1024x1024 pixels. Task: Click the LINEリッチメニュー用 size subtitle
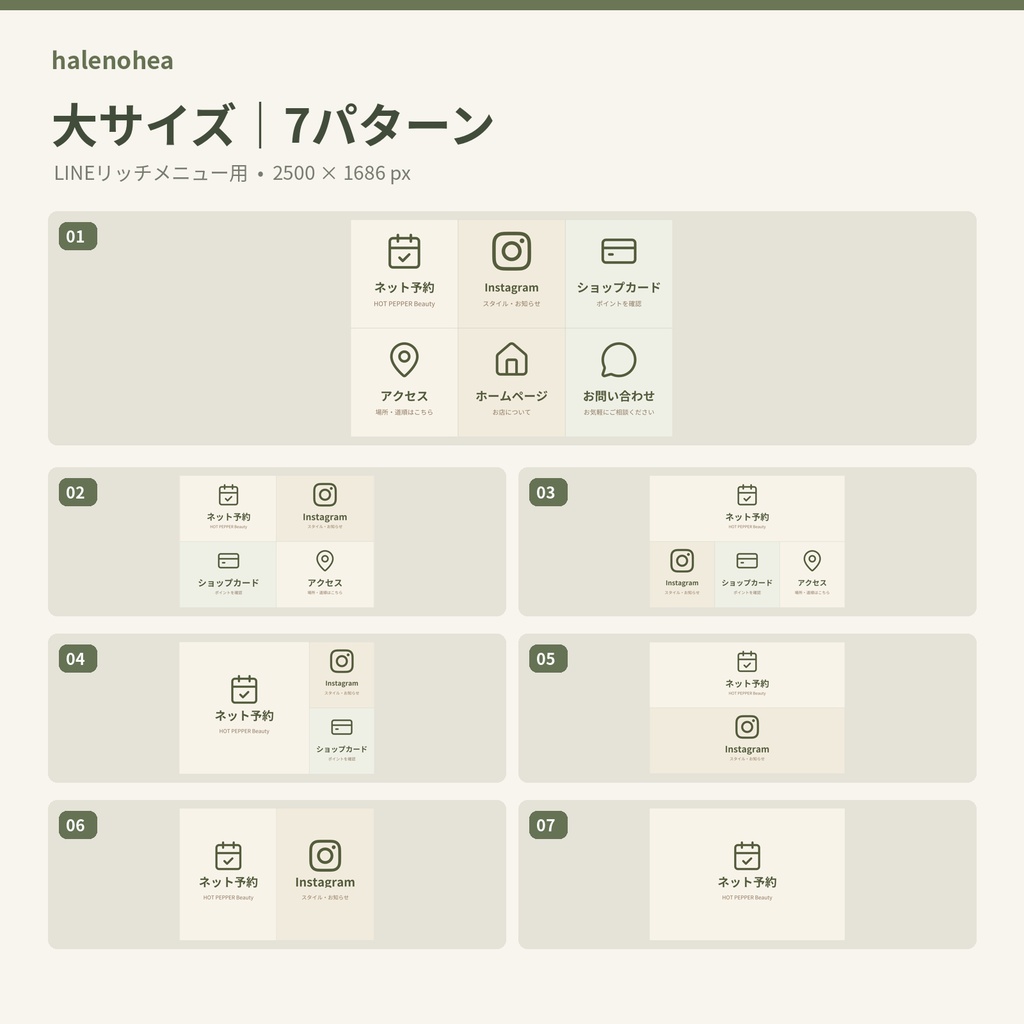232,173
